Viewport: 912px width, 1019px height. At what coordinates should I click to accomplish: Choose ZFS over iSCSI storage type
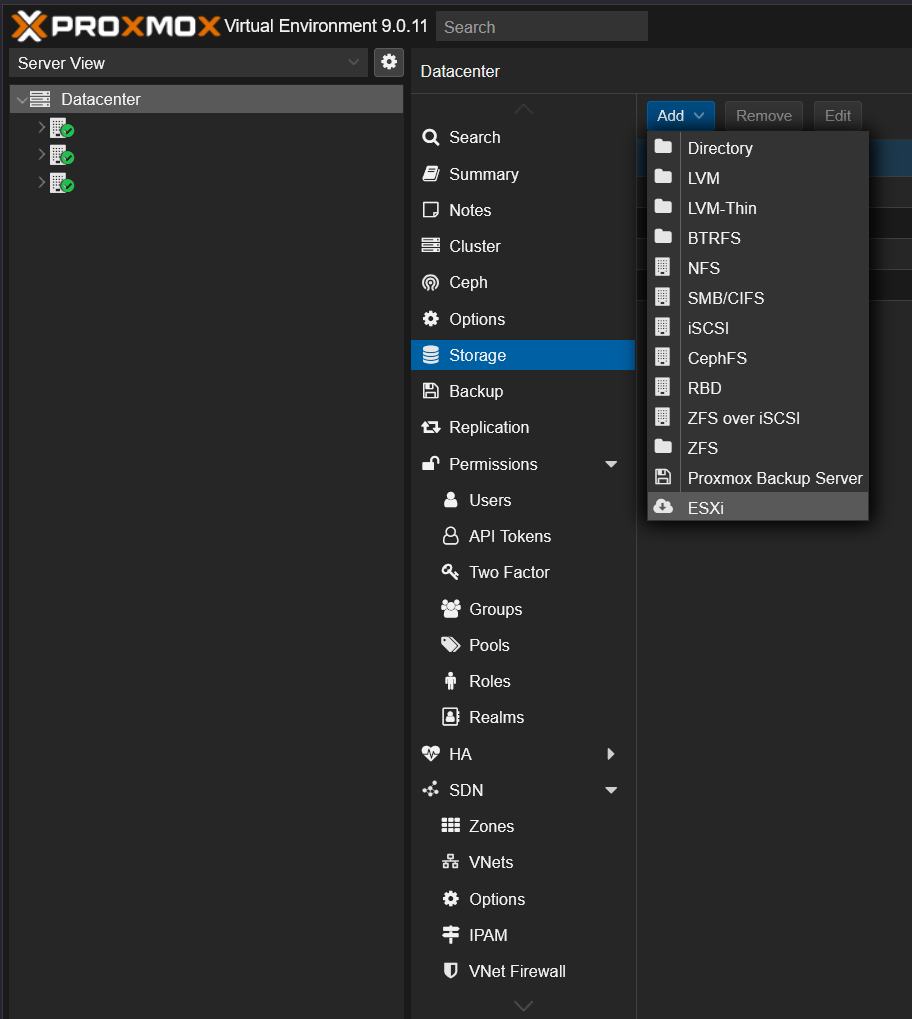(x=743, y=418)
